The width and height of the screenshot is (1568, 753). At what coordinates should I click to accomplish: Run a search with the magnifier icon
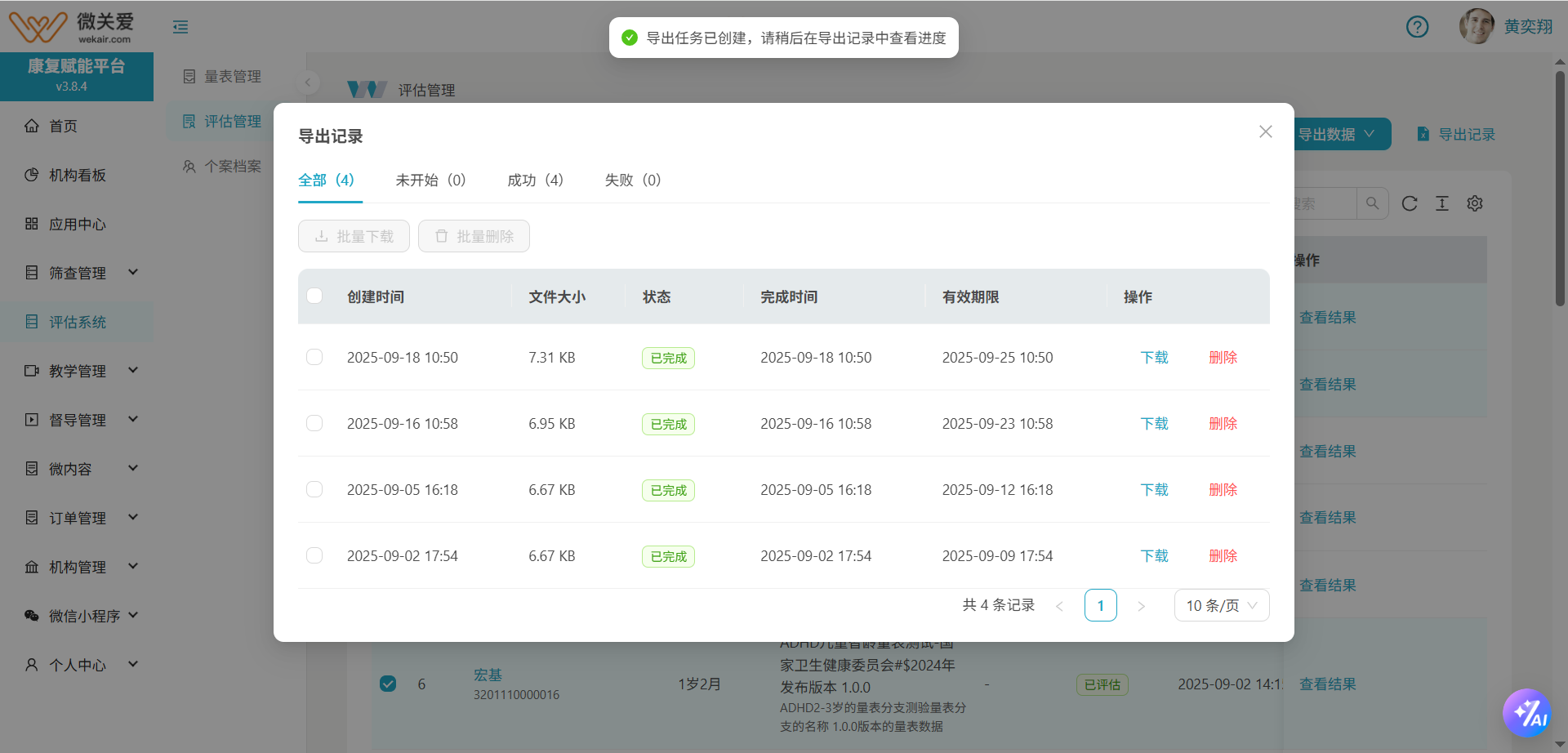(x=1372, y=203)
